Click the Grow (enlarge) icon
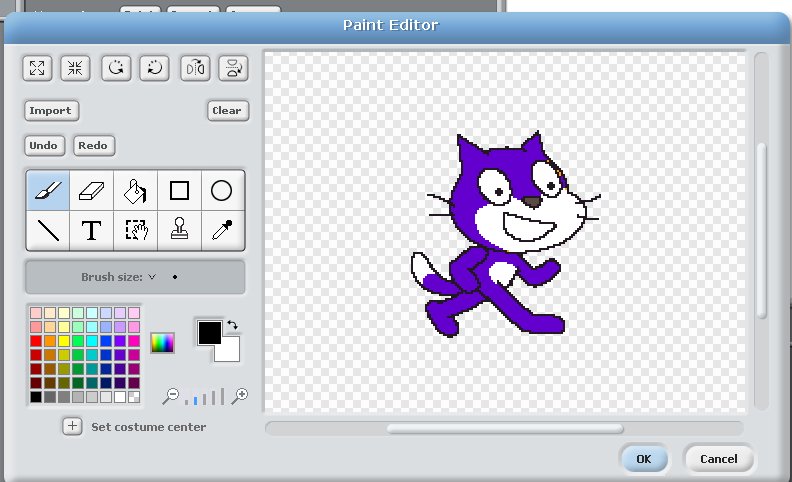This screenshot has height=482, width=792. 37,68
